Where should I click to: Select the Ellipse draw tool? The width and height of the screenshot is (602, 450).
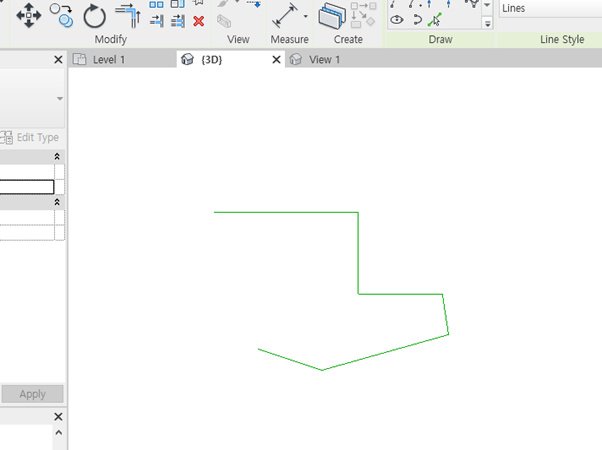click(397, 20)
